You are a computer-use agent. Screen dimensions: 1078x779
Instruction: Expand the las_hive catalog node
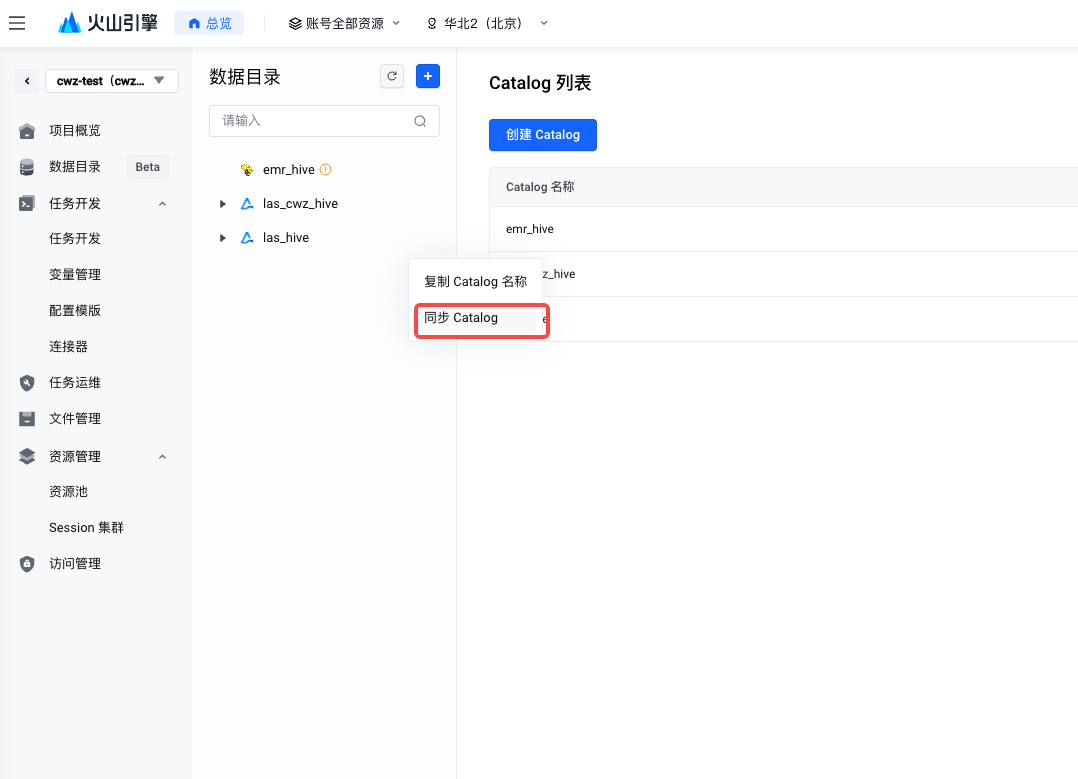(x=223, y=238)
